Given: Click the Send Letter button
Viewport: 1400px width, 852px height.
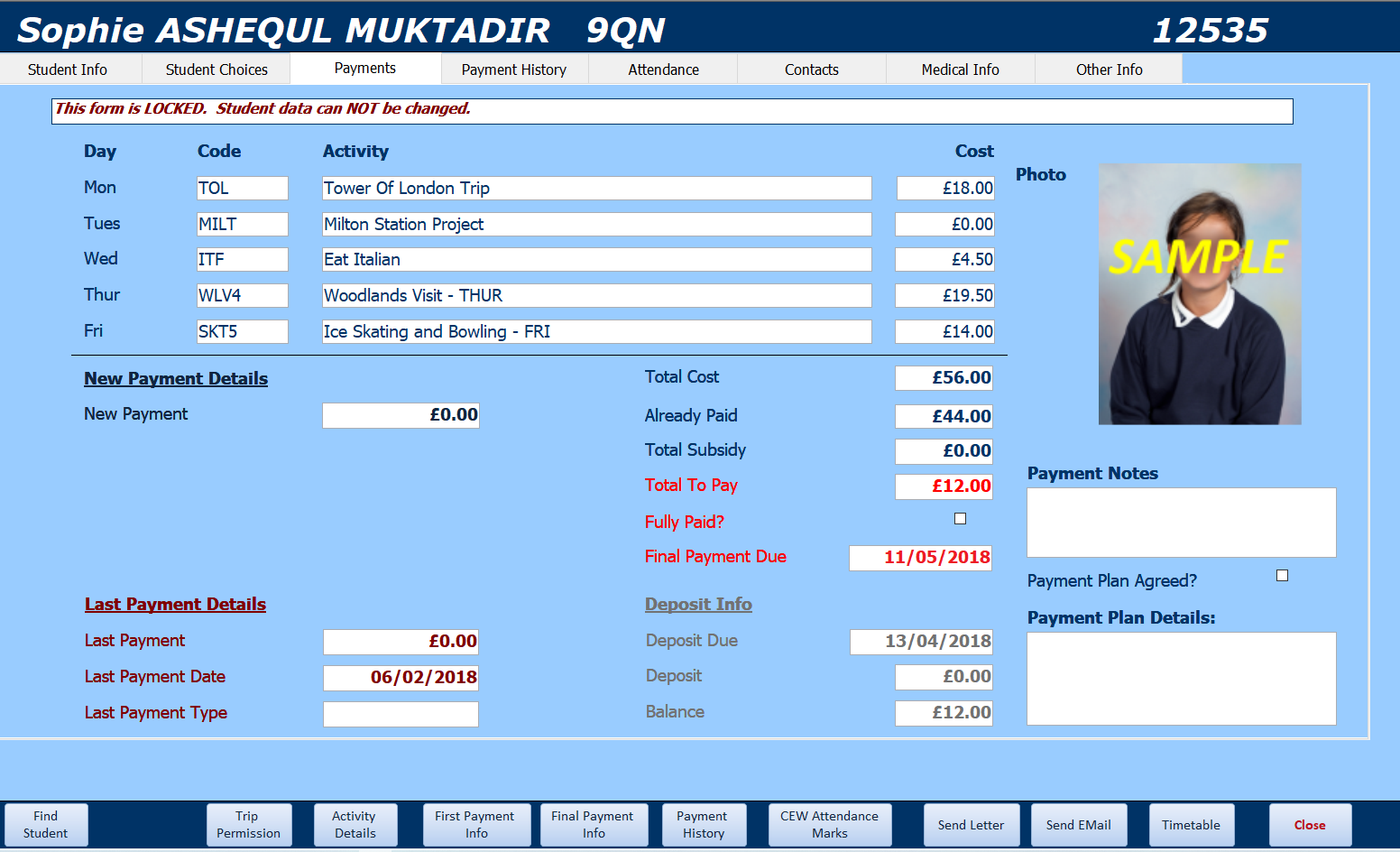Looking at the screenshot, I should pos(972,825).
